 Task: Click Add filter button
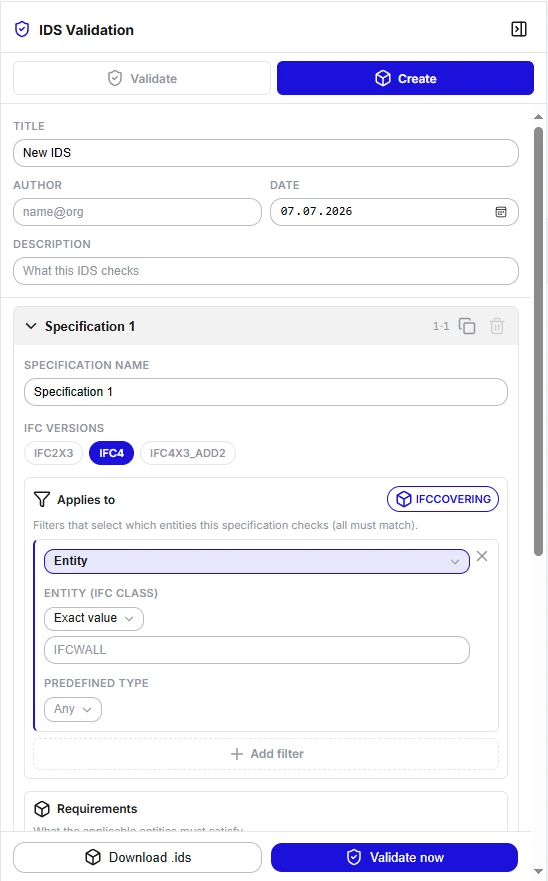click(266, 753)
